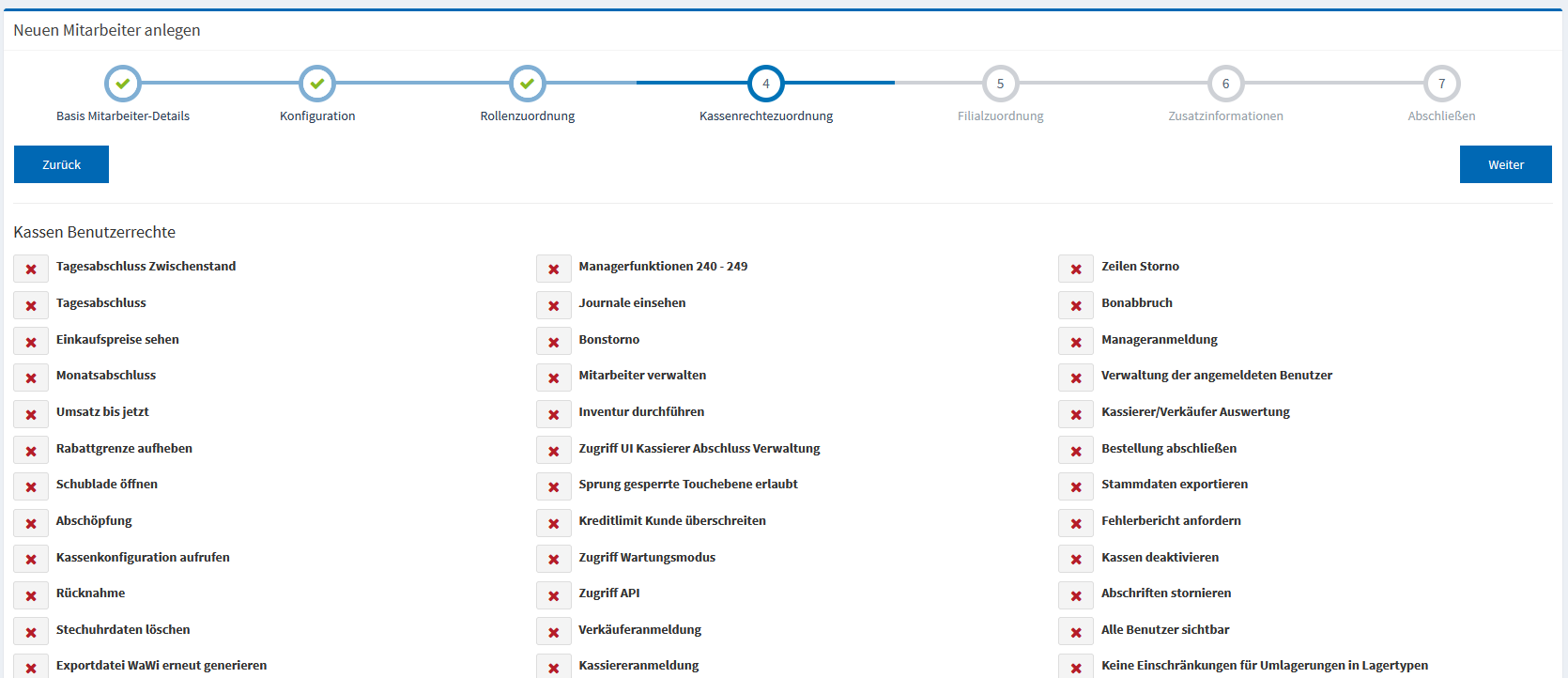Click the Weiter button

pyautogui.click(x=1505, y=164)
